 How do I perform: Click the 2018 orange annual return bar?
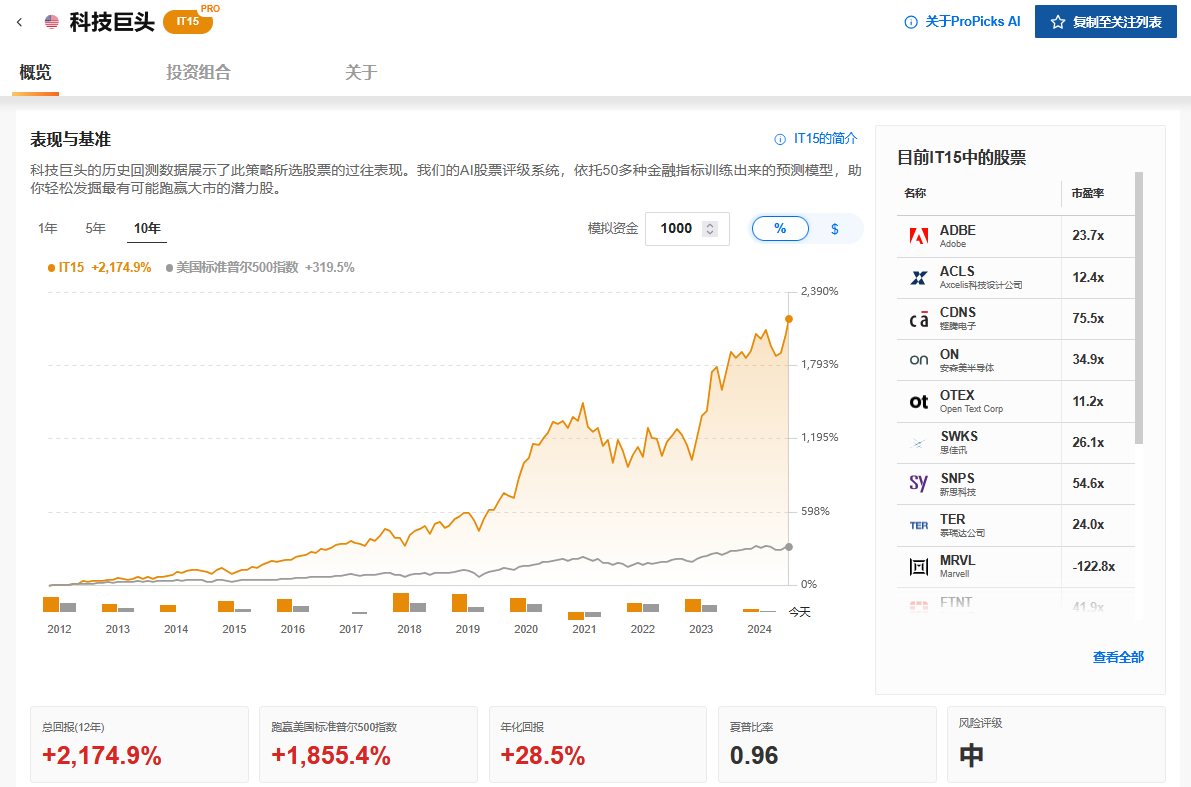click(400, 602)
